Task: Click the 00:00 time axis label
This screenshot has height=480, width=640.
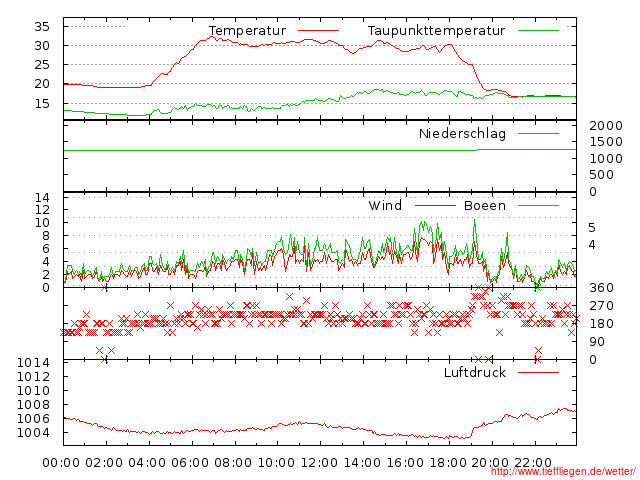Action: pos(61,463)
